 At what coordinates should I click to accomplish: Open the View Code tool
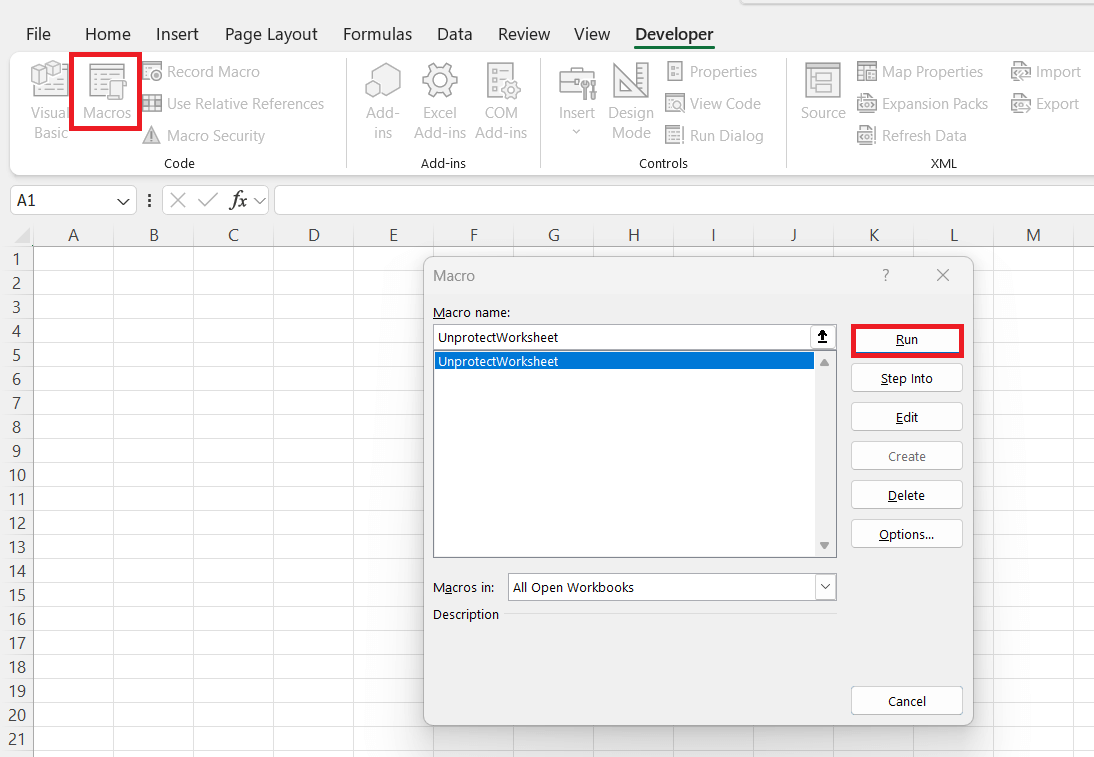(x=713, y=103)
